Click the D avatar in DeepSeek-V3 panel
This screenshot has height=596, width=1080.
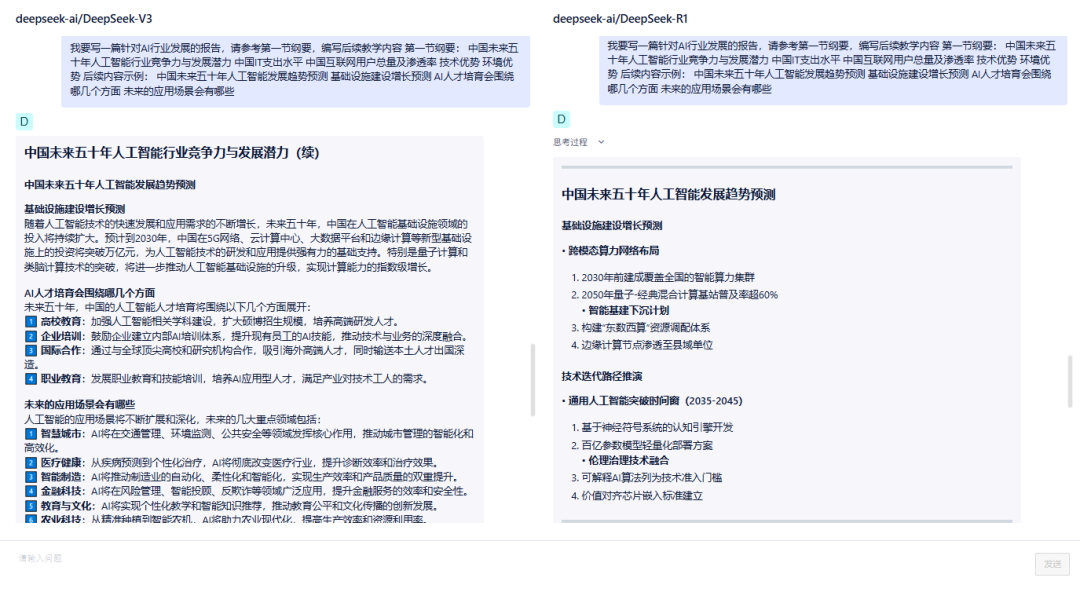(24, 122)
